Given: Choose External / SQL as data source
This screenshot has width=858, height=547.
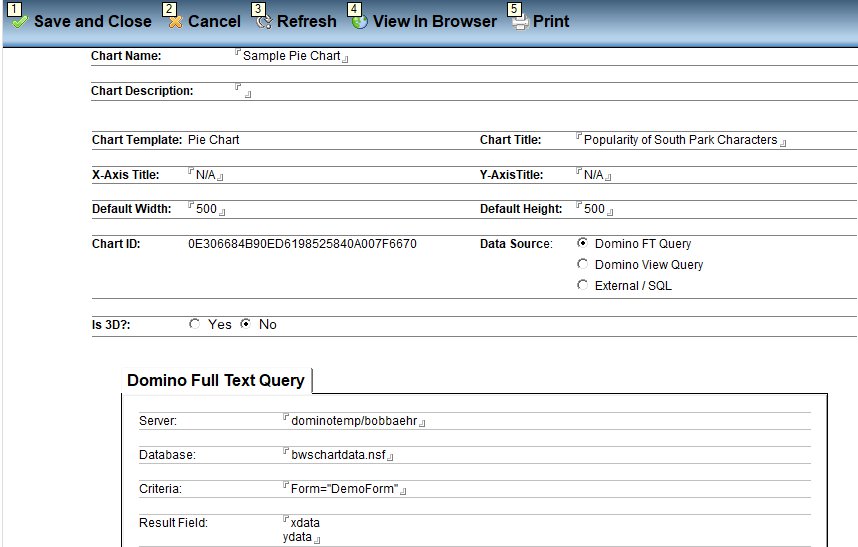Looking at the screenshot, I should click(x=583, y=285).
